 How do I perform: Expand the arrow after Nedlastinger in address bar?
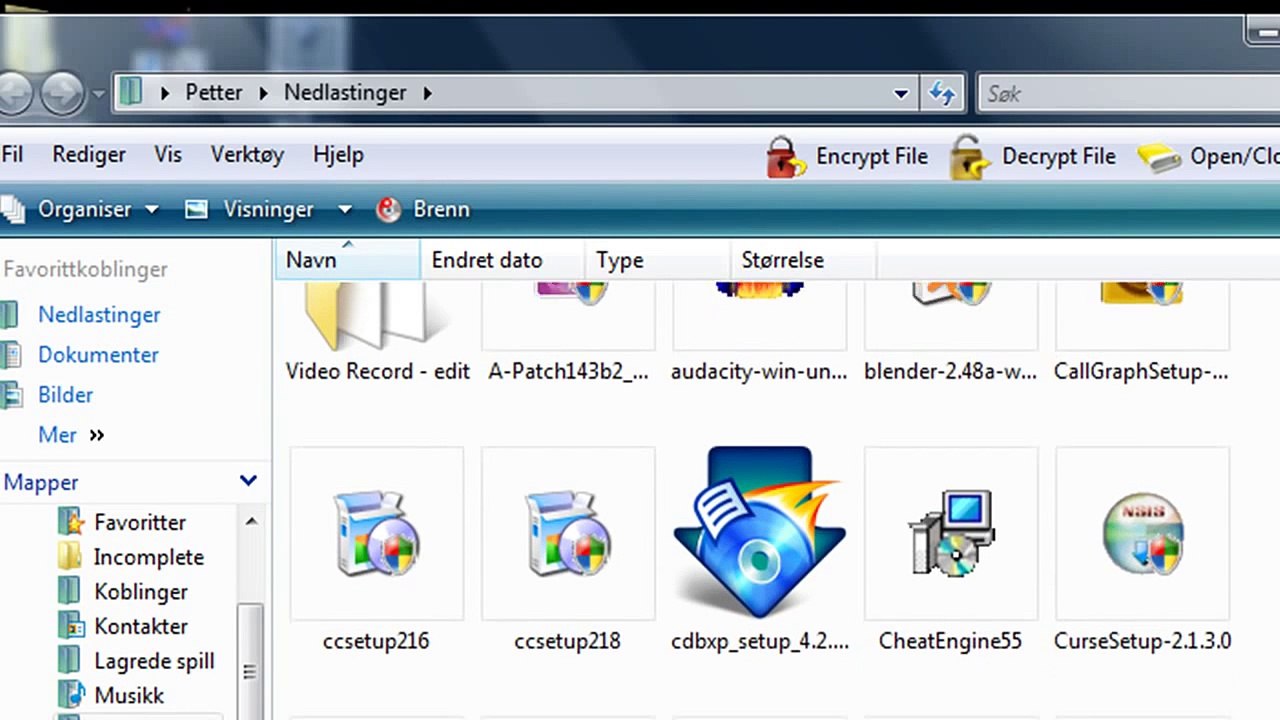[427, 93]
